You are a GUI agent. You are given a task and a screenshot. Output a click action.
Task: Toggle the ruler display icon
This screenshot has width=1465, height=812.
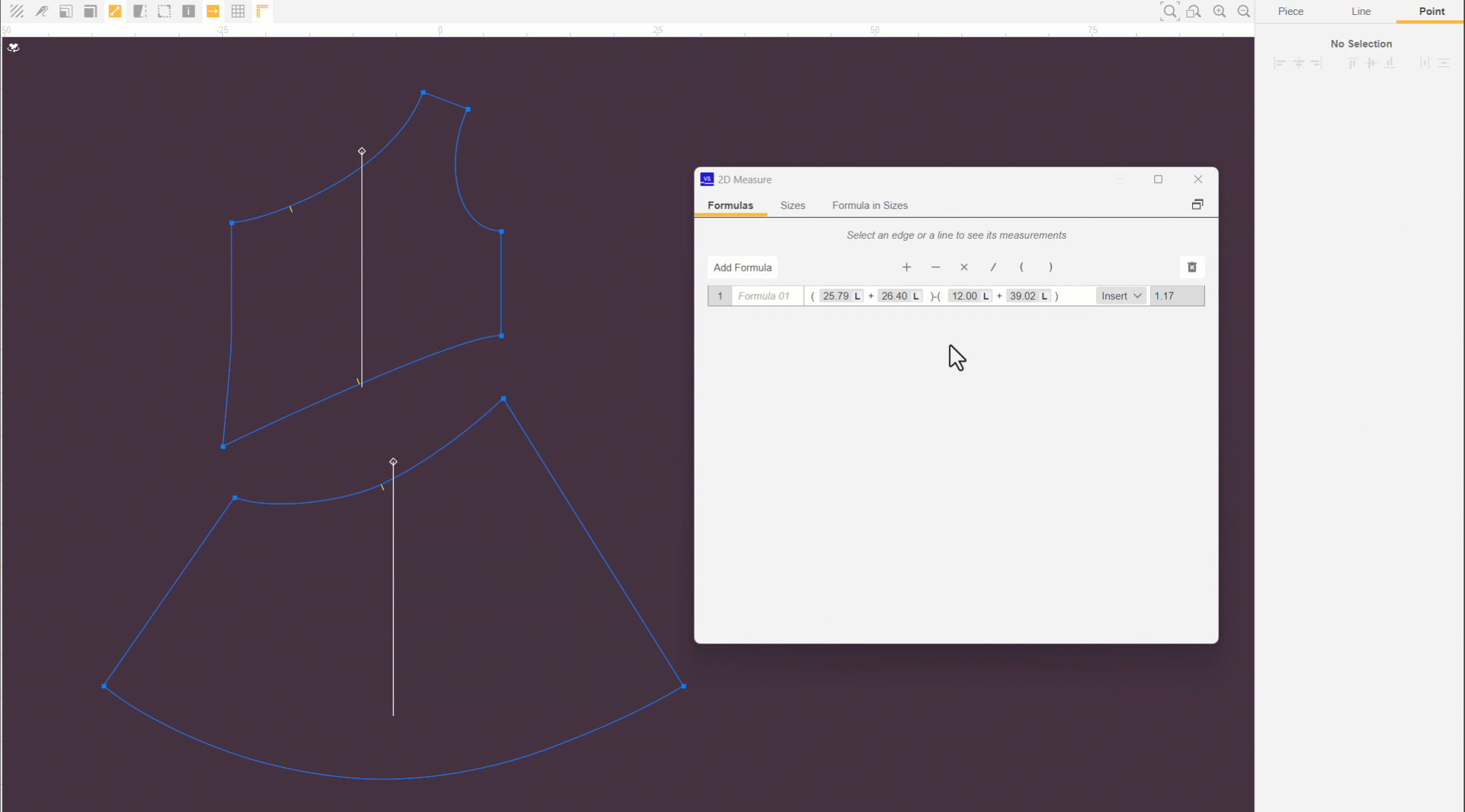[x=262, y=12]
